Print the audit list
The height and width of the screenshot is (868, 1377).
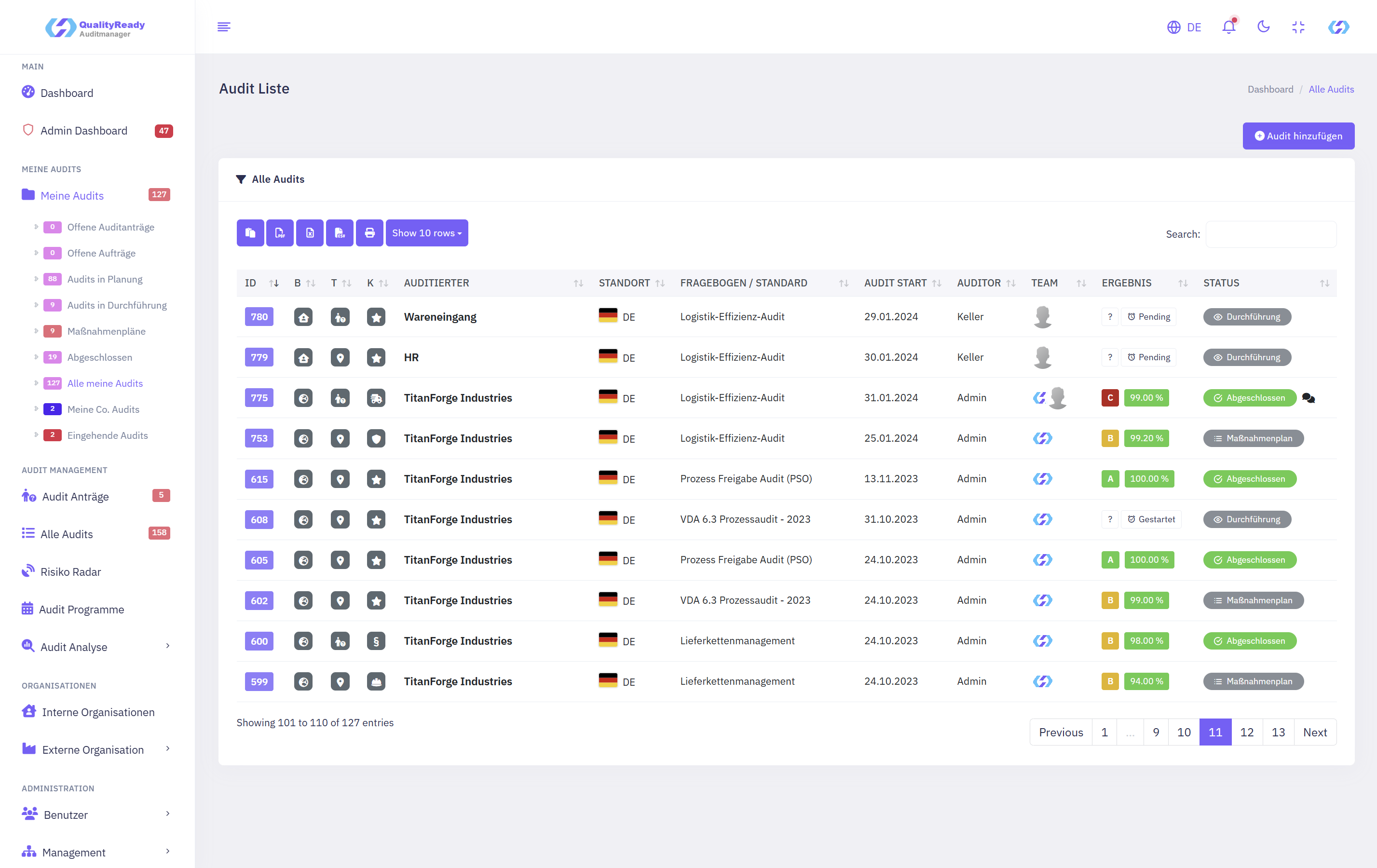369,233
